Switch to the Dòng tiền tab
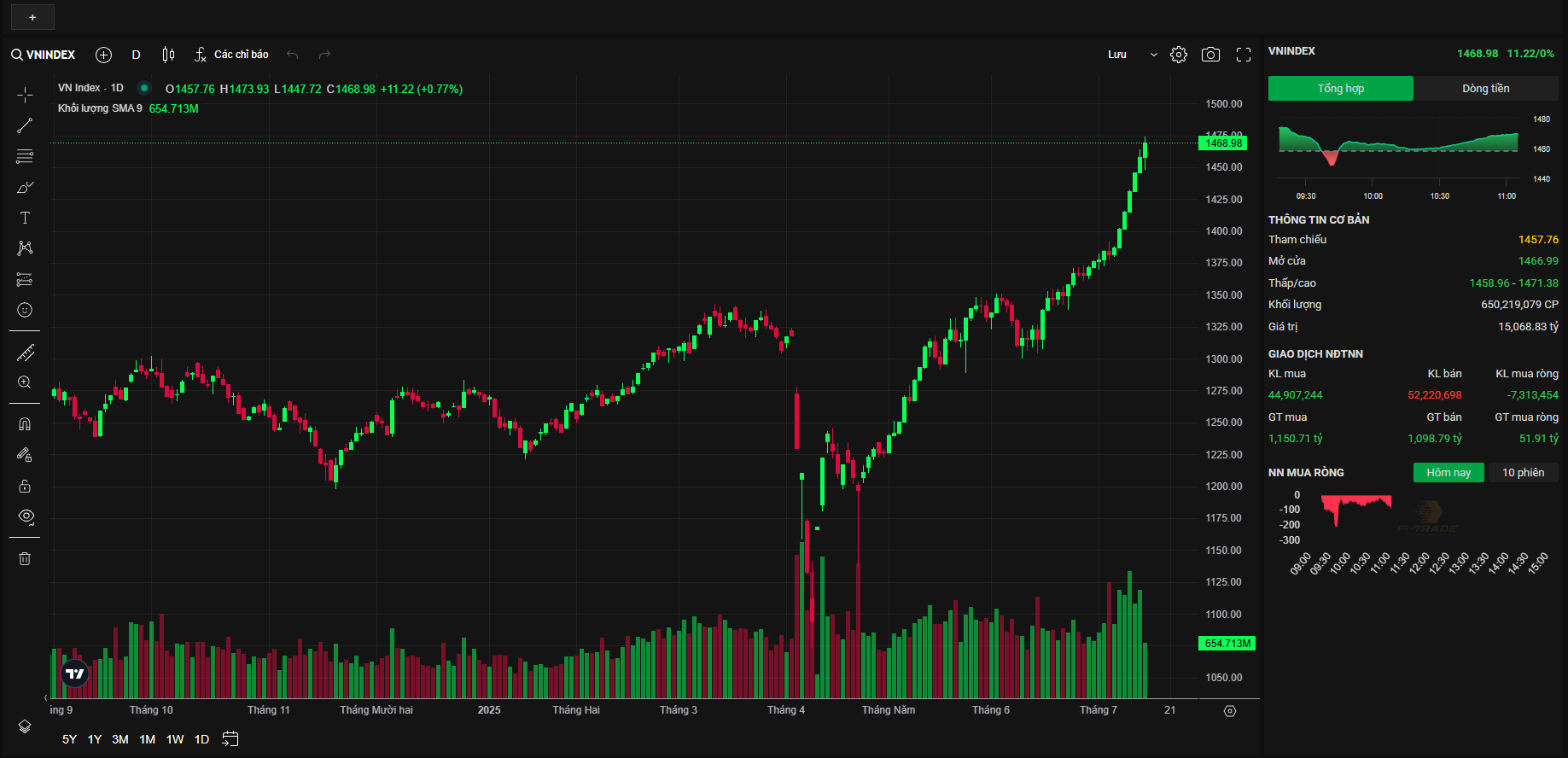1568x758 pixels. pos(1486,88)
